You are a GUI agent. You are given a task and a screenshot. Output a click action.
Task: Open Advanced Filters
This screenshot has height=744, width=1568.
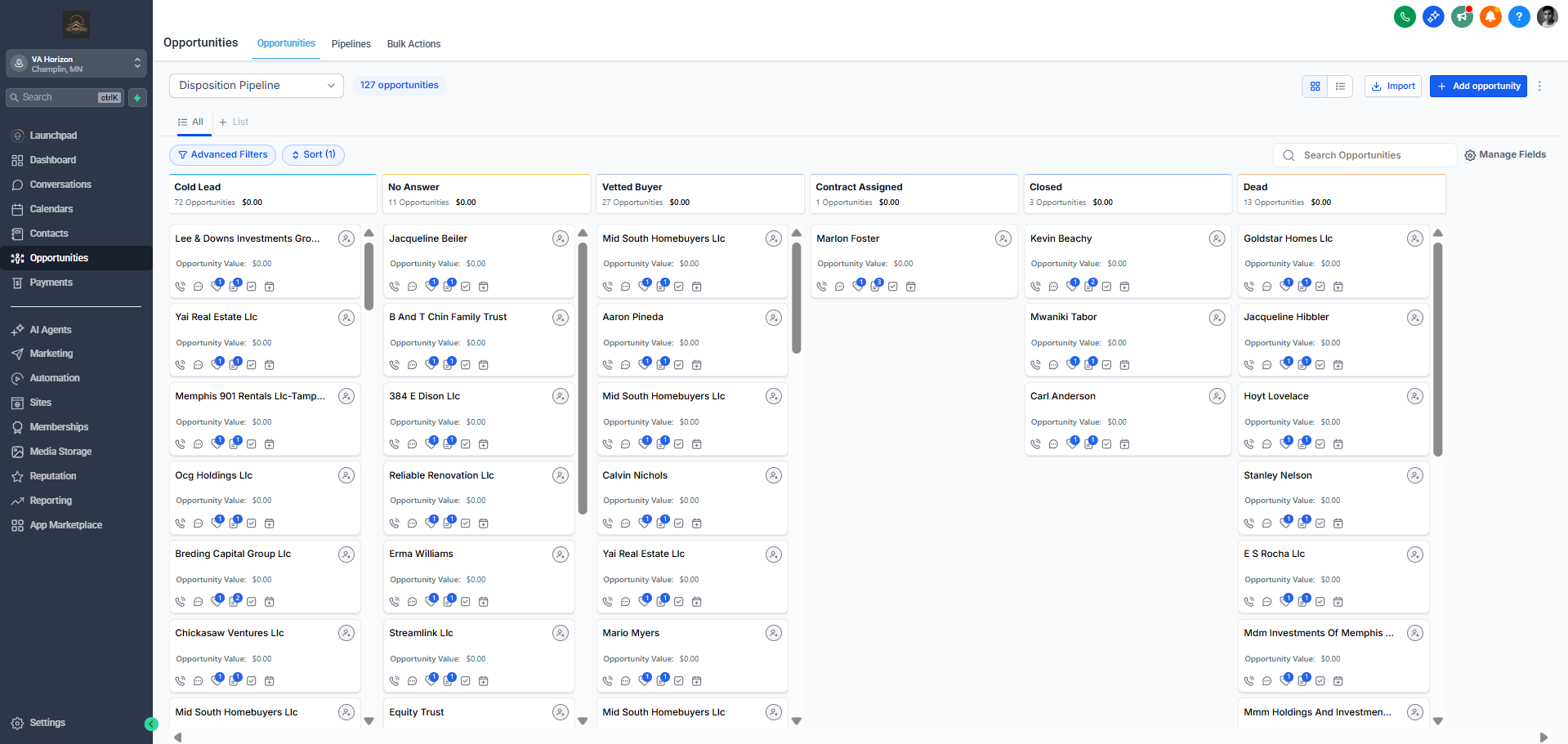pyautogui.click(x=222, y=154)
